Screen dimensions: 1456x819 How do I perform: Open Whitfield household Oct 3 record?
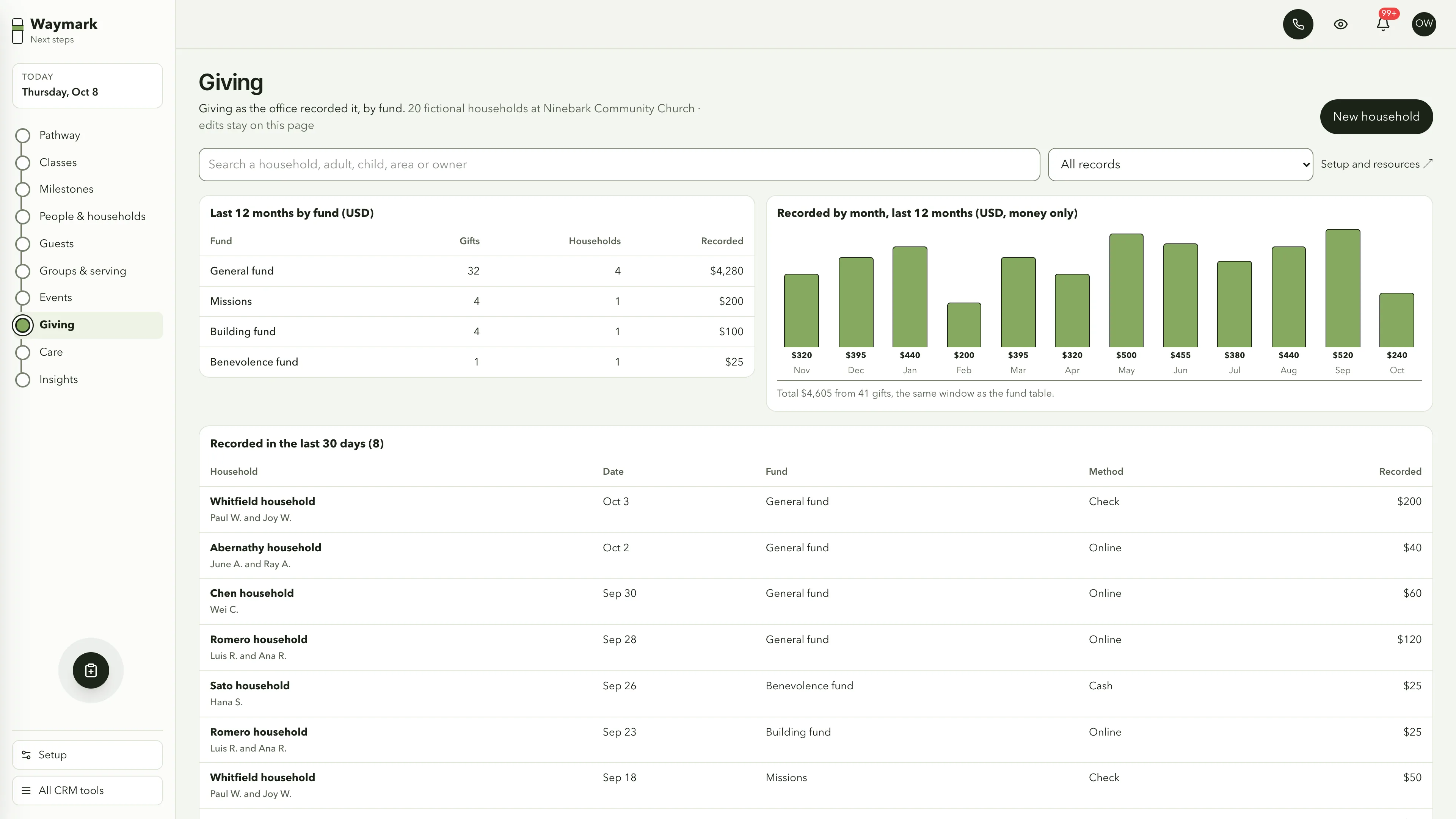(x=816, y=509)
